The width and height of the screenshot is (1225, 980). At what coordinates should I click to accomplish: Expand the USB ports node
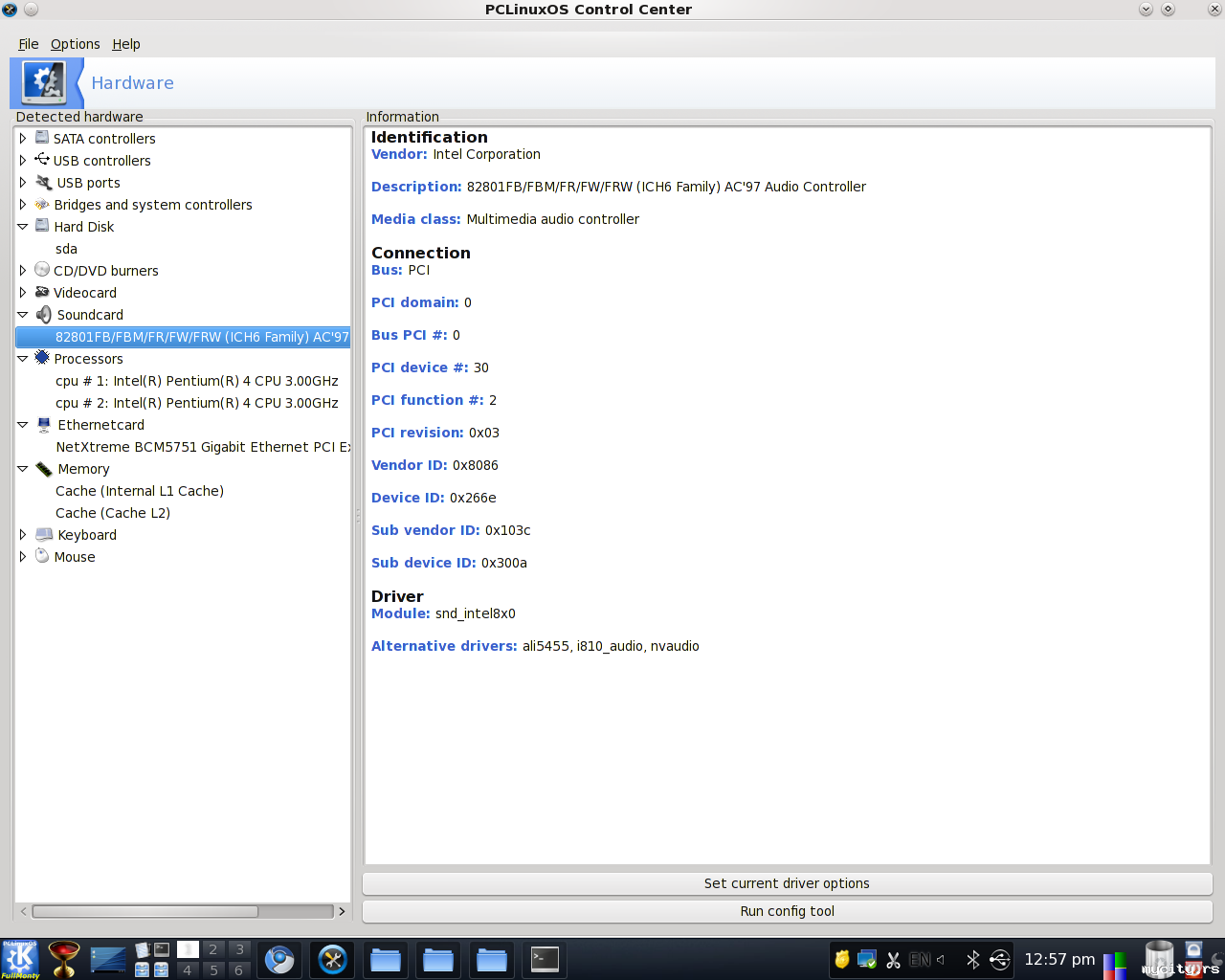tap(23, 182)
